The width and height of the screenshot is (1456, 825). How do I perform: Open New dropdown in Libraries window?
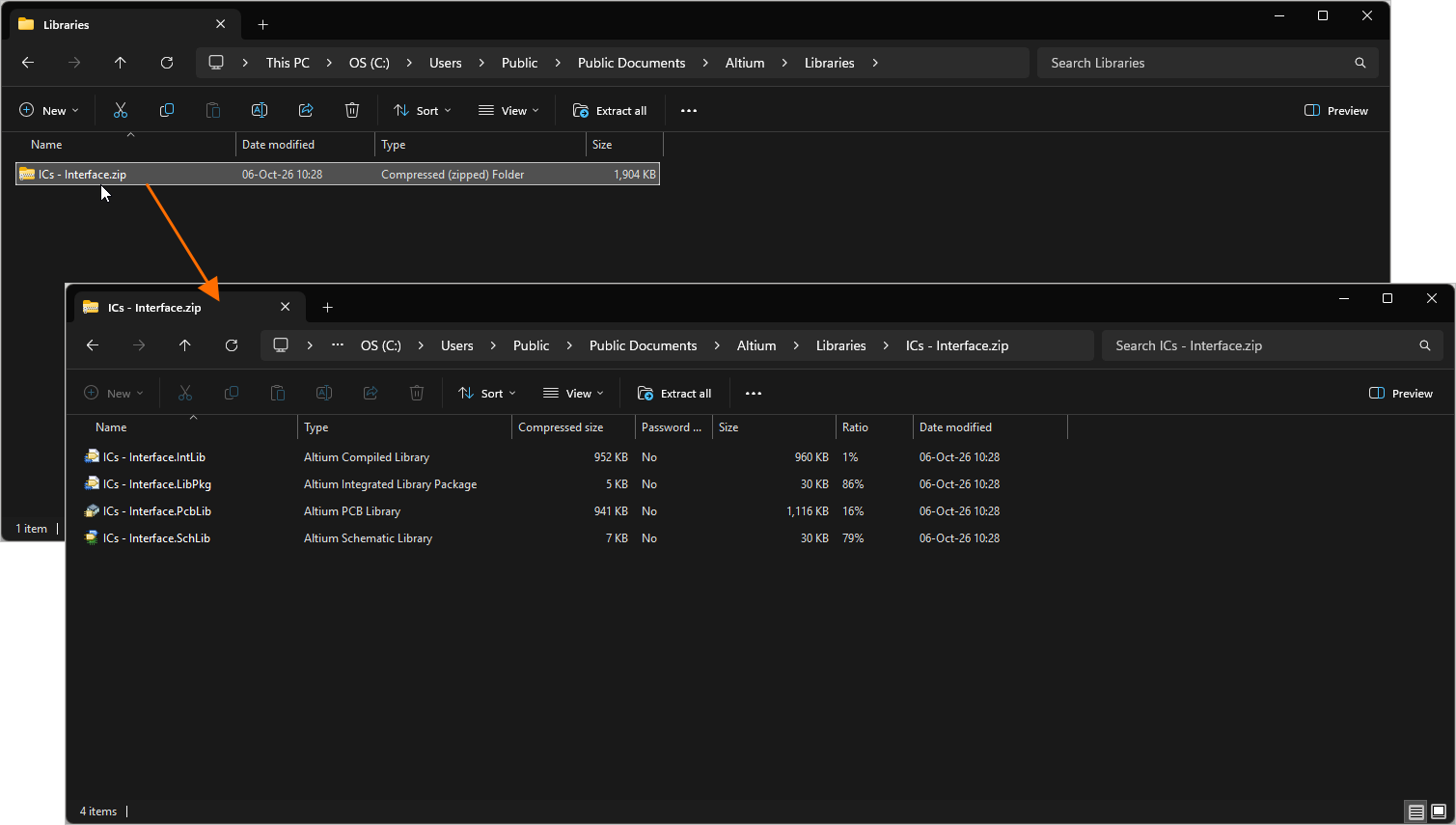pos(49,111)
